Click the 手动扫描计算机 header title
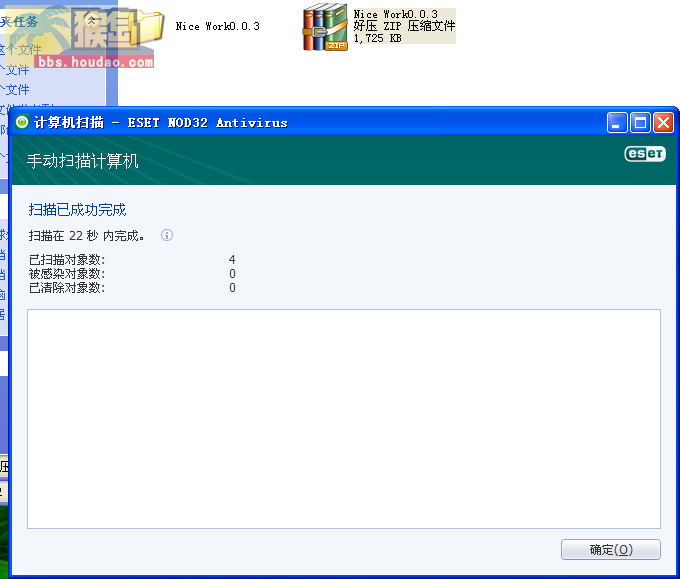This screenshot has height=579, width=680. 82,161
